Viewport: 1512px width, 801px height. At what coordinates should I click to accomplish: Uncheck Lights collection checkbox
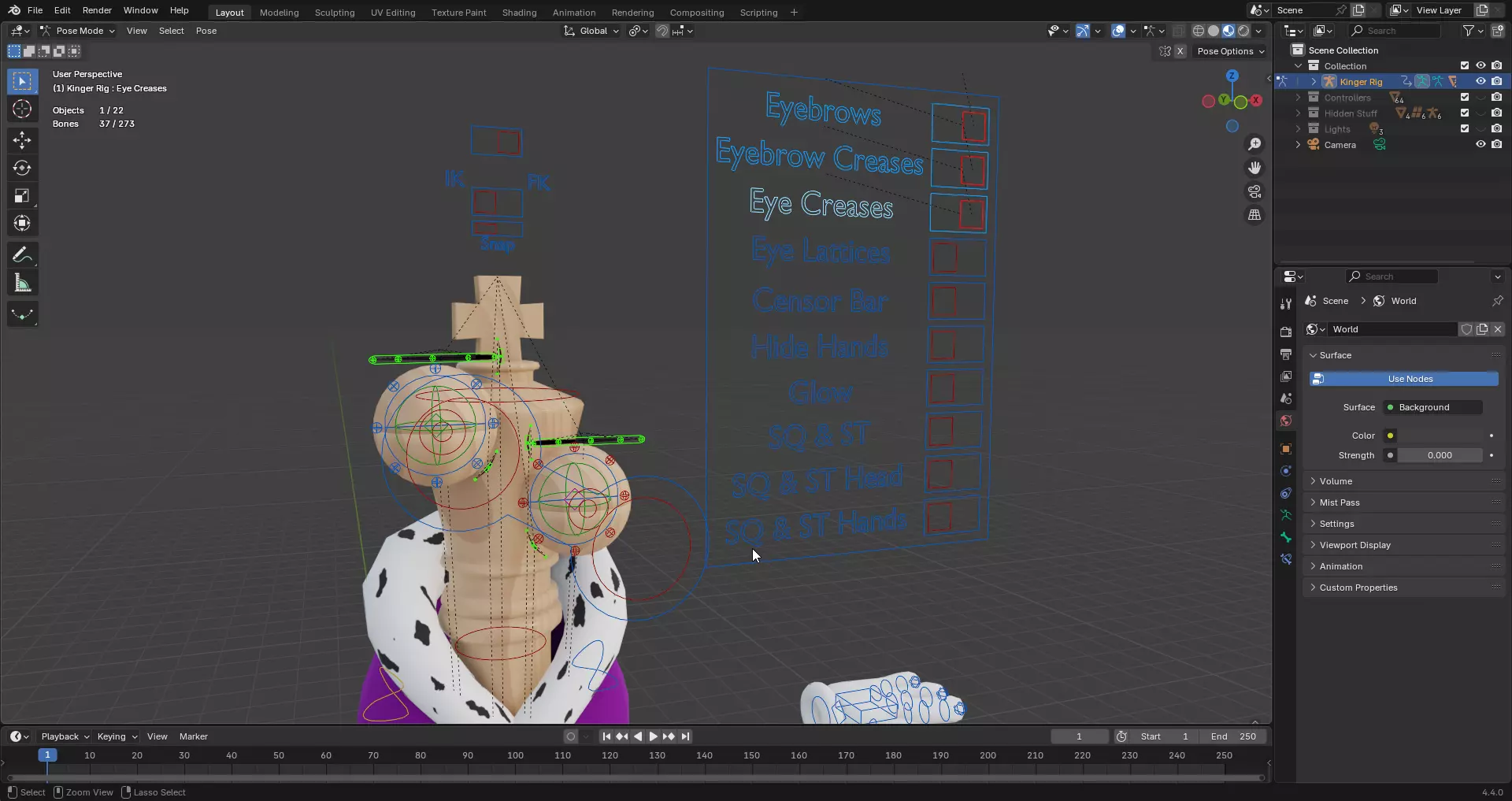point(1465,128)
